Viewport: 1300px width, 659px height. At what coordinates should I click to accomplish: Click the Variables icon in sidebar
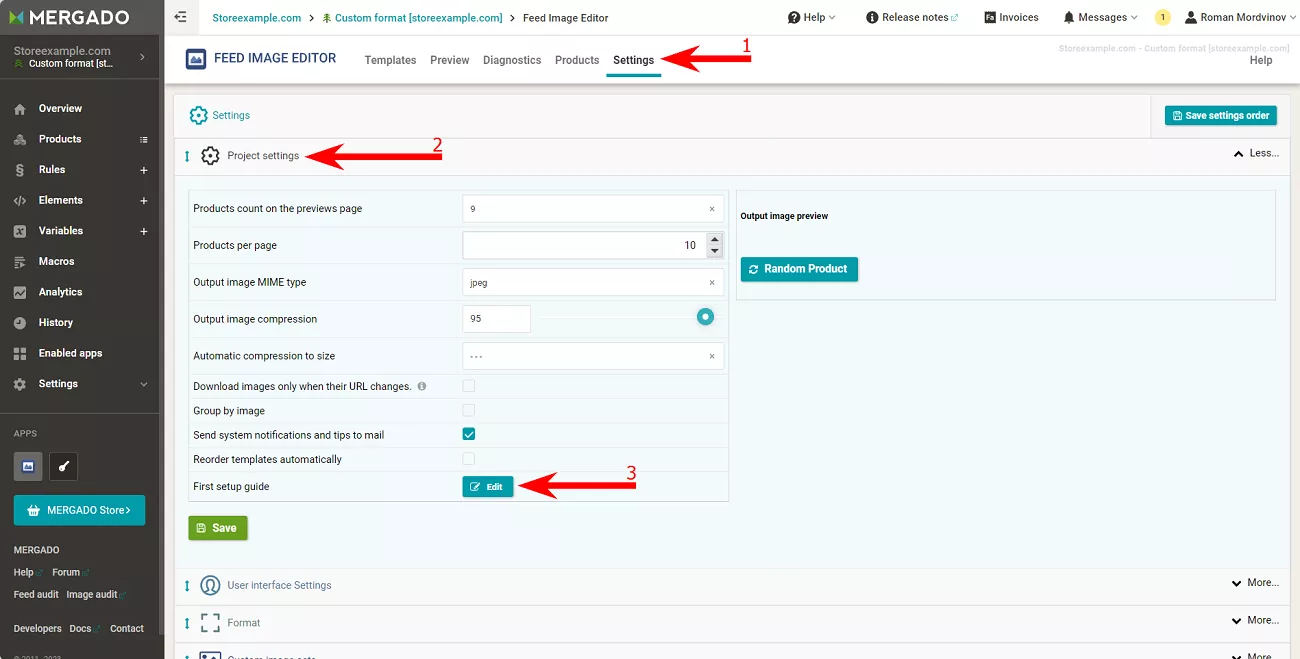pyautogui.click(x=20, y=231)
